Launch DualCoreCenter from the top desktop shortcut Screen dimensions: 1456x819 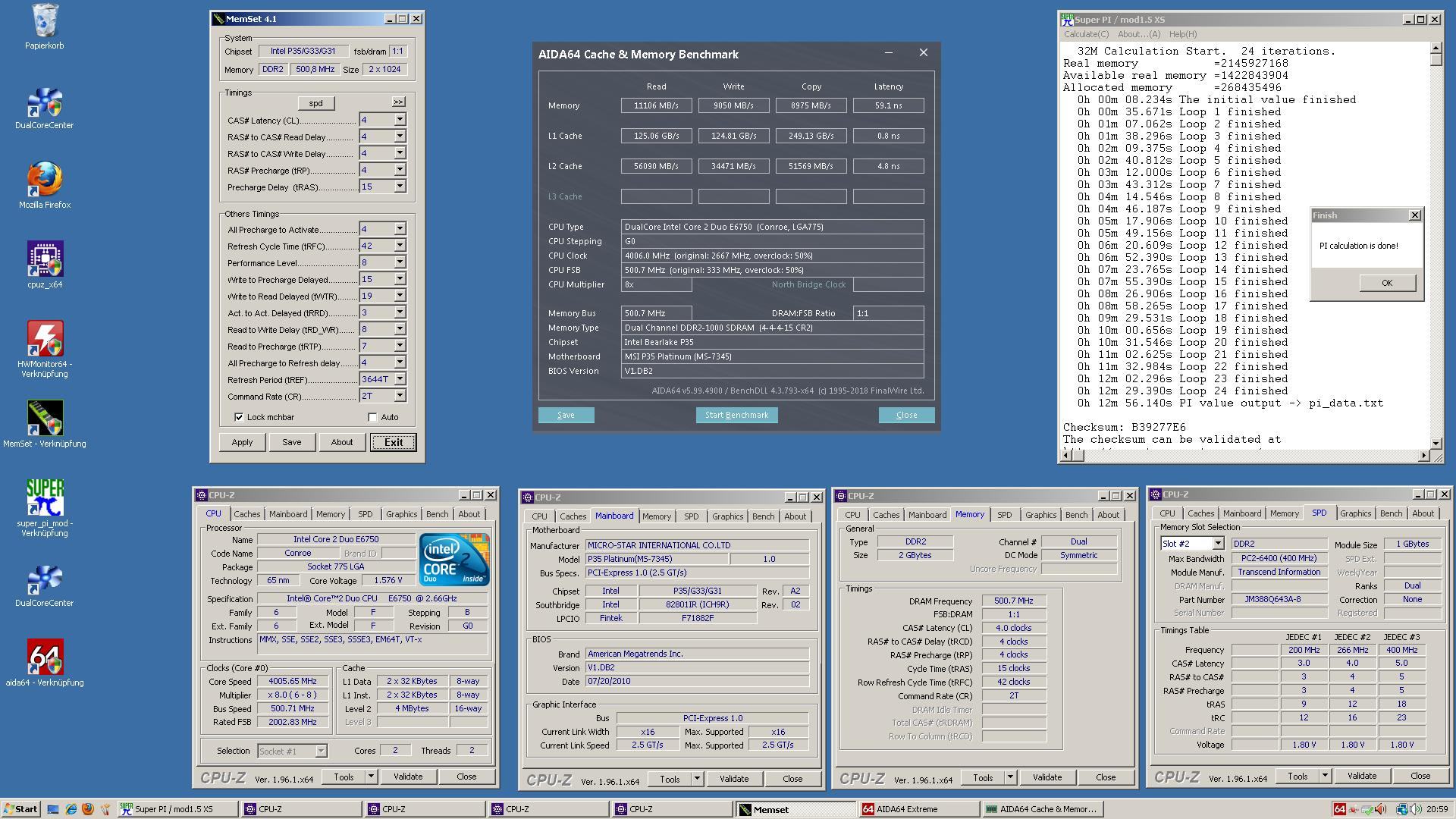44,108
